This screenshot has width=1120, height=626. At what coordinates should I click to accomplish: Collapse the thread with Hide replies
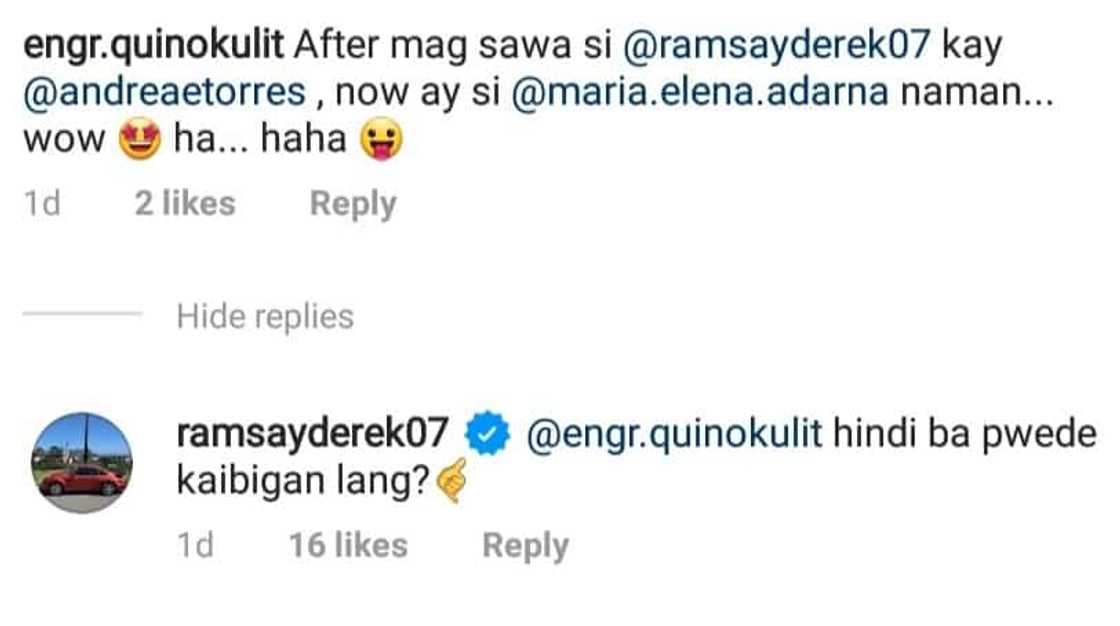(265, 317)
